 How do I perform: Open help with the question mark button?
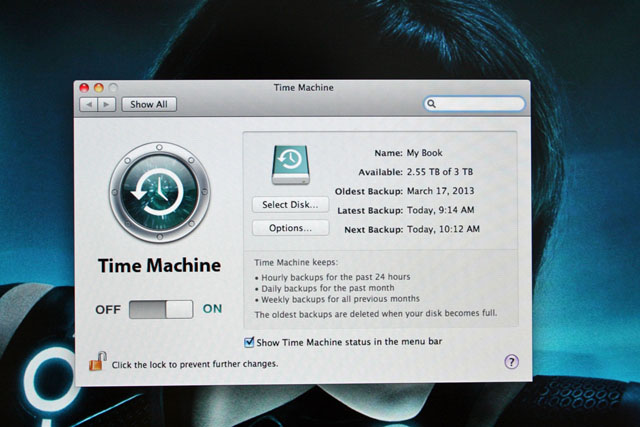pyautogui.click(x=511, y=362)
